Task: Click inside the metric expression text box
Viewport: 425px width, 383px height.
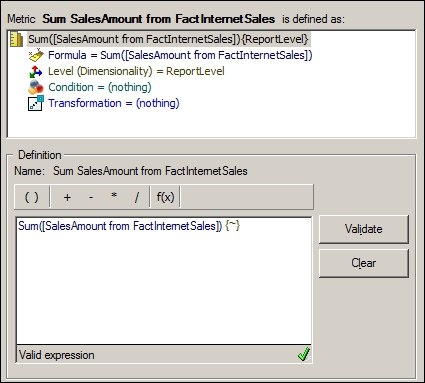Action: click(x=164, y=281)
